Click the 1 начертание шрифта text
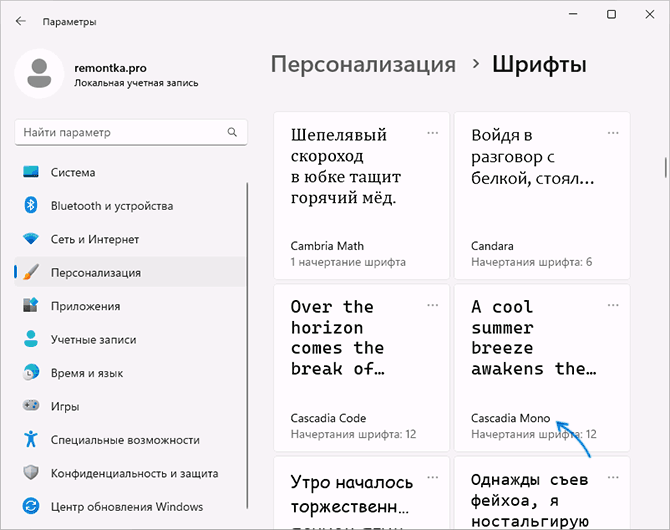The width and height of the screenshot is (670, 530). coord(348,262)
